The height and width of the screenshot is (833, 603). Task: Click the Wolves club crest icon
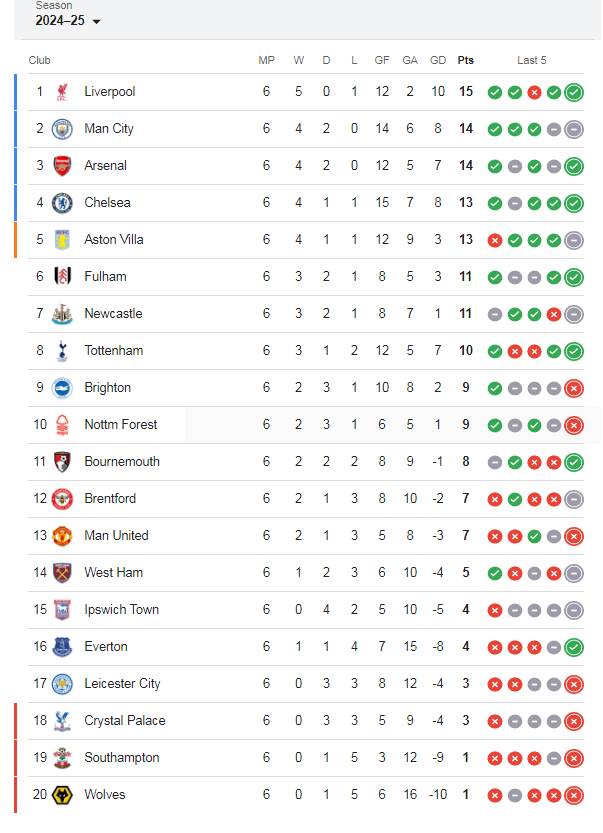[x=62, y=795]
